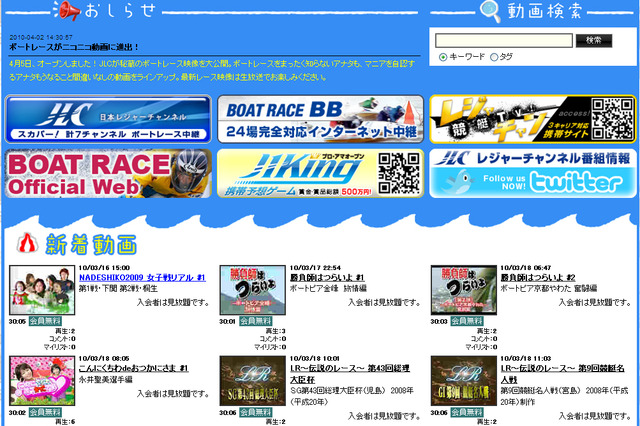Click the date 10/03/16 15:00
This screenshot has width=640, height=426.
tap(104, 268)
